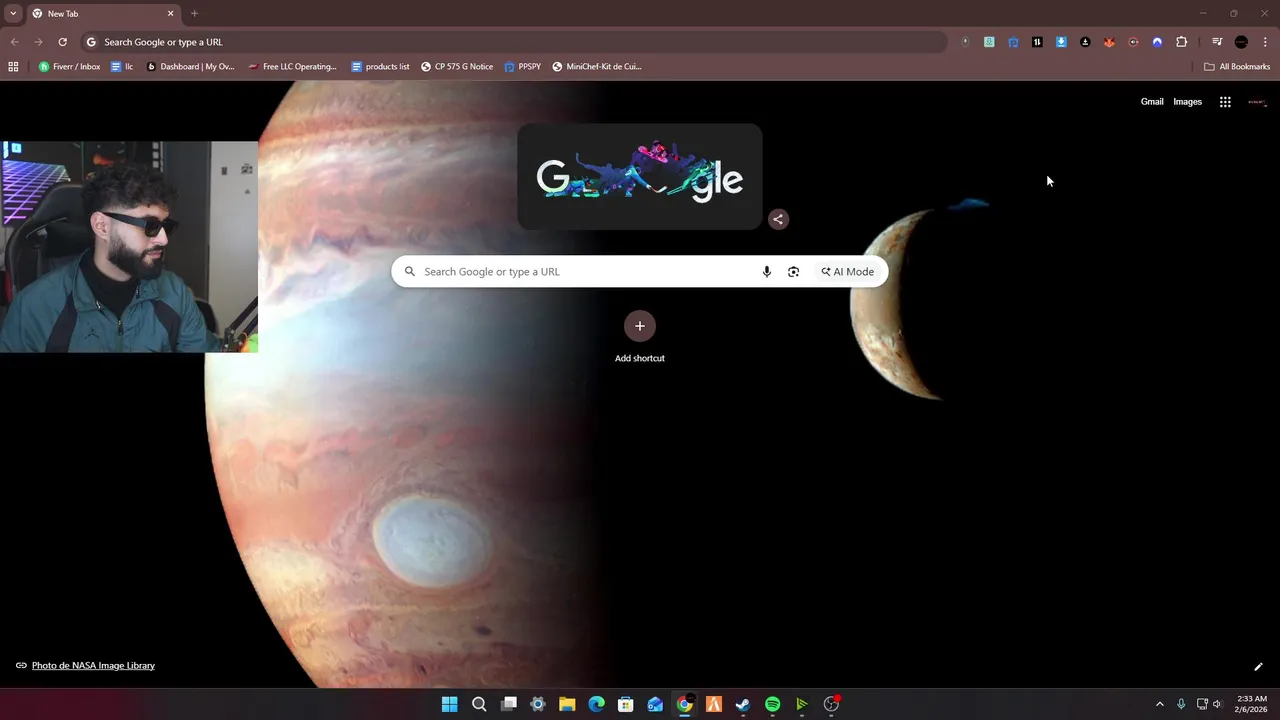Reload the current page
The width and height of the screenshot is (1280, 720).
[62, 42]
